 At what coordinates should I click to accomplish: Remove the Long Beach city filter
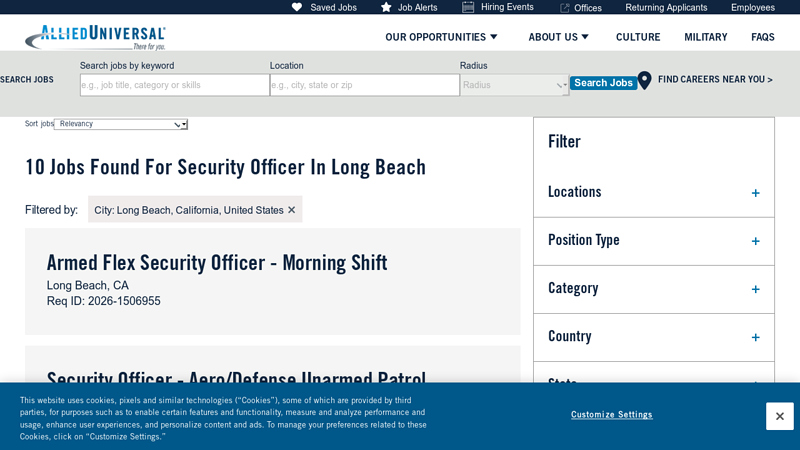291,210
